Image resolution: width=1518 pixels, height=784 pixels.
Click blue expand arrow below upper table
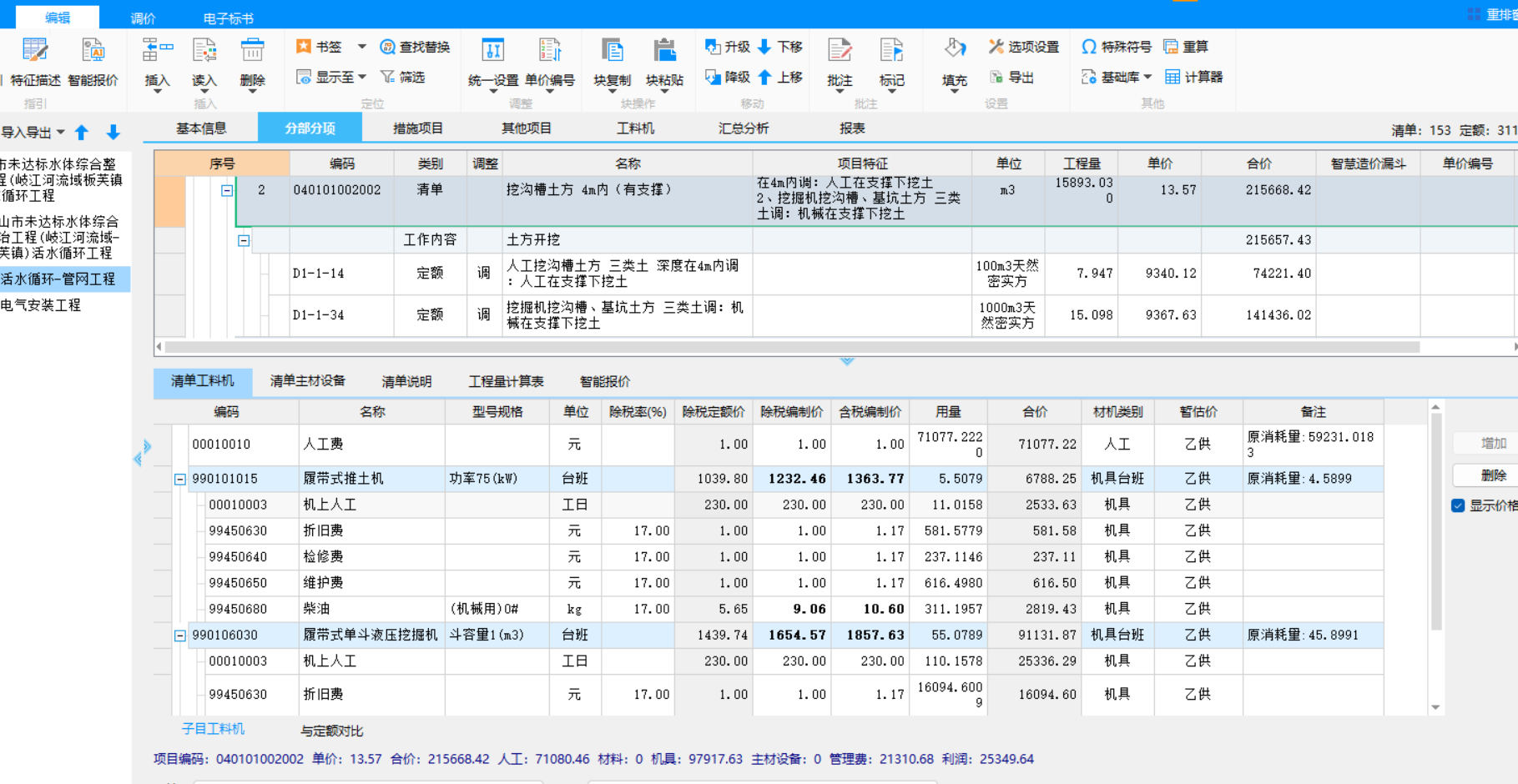pyautogui.click(x=847, y=361)
